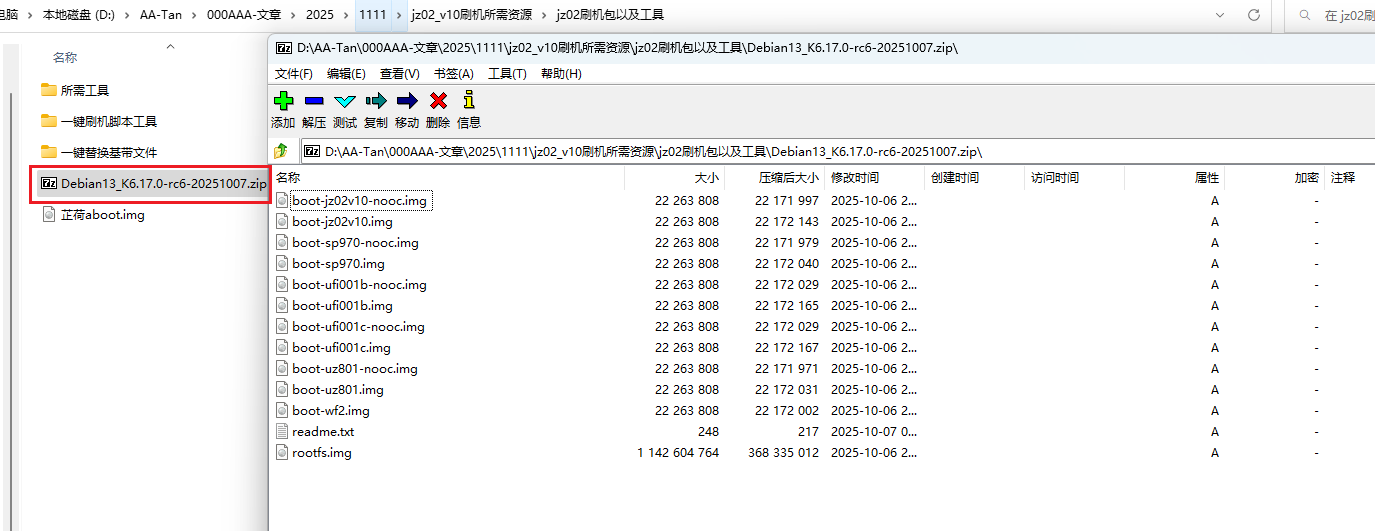Click the sort chevron above Explorer 名称 column
This screenshot has width=1375, height=531.
(x=170, y=46)
